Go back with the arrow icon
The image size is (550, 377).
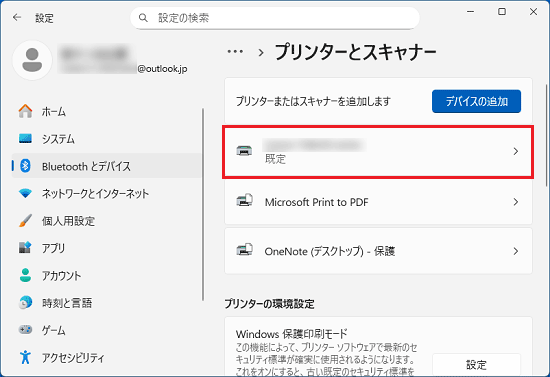tap(17, 18)
